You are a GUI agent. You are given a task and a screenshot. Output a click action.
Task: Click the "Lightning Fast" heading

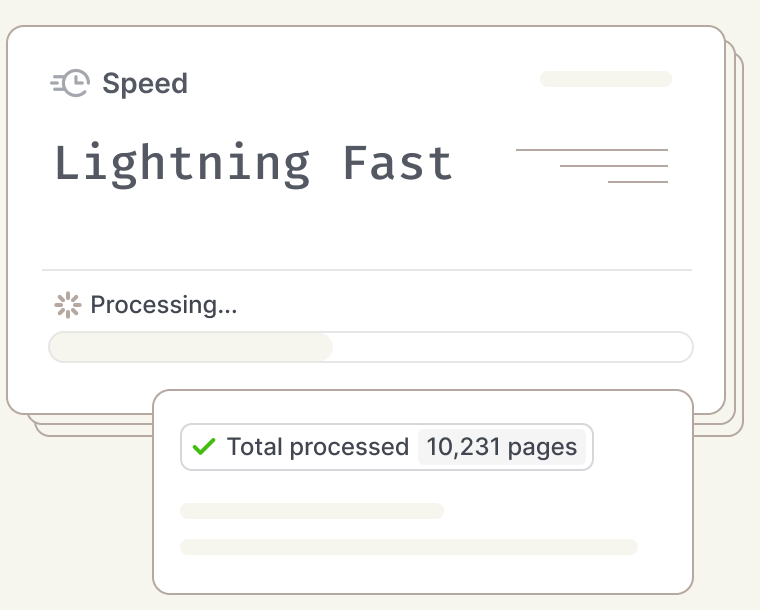[x=253, y=163]
